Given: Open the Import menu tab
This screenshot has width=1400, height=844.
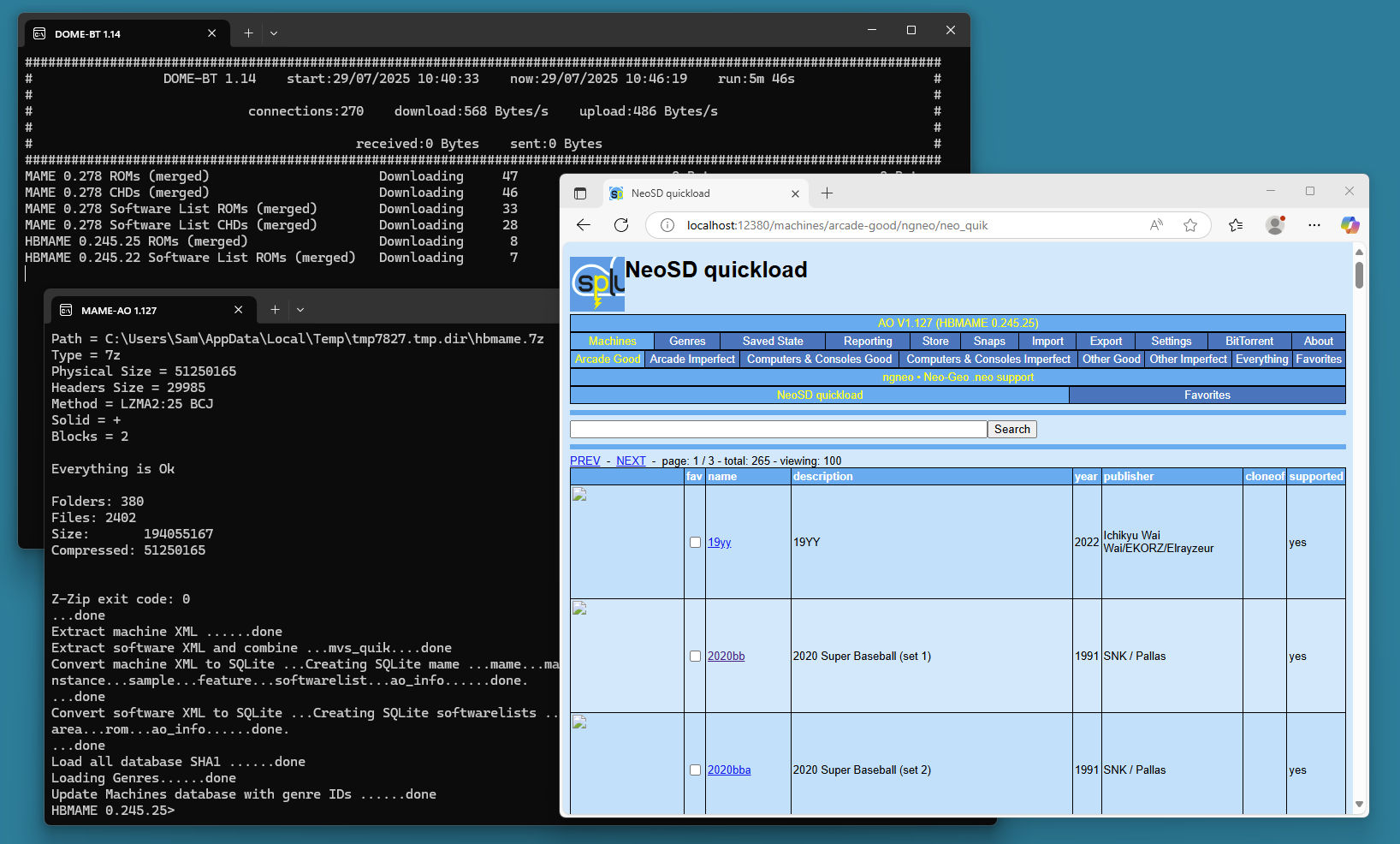Looking at the screenshot, I should (1047, 341).
